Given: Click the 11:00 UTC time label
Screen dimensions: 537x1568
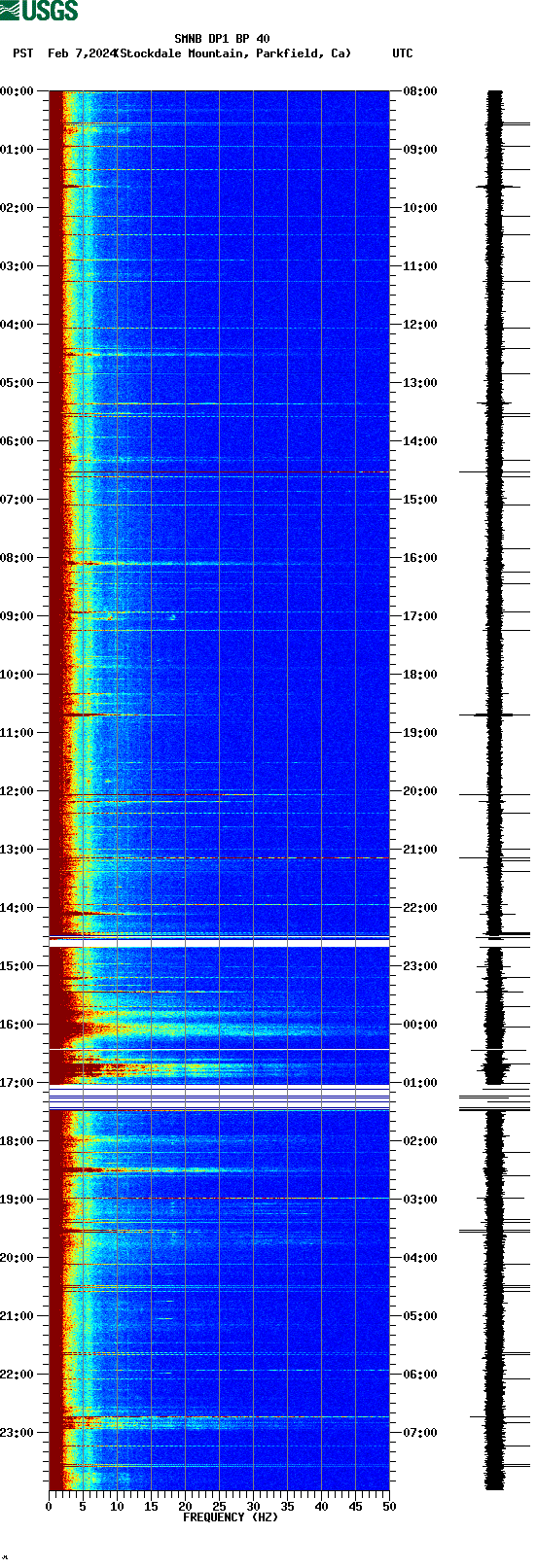Looking at the screenshot, I should pos(420,266).
